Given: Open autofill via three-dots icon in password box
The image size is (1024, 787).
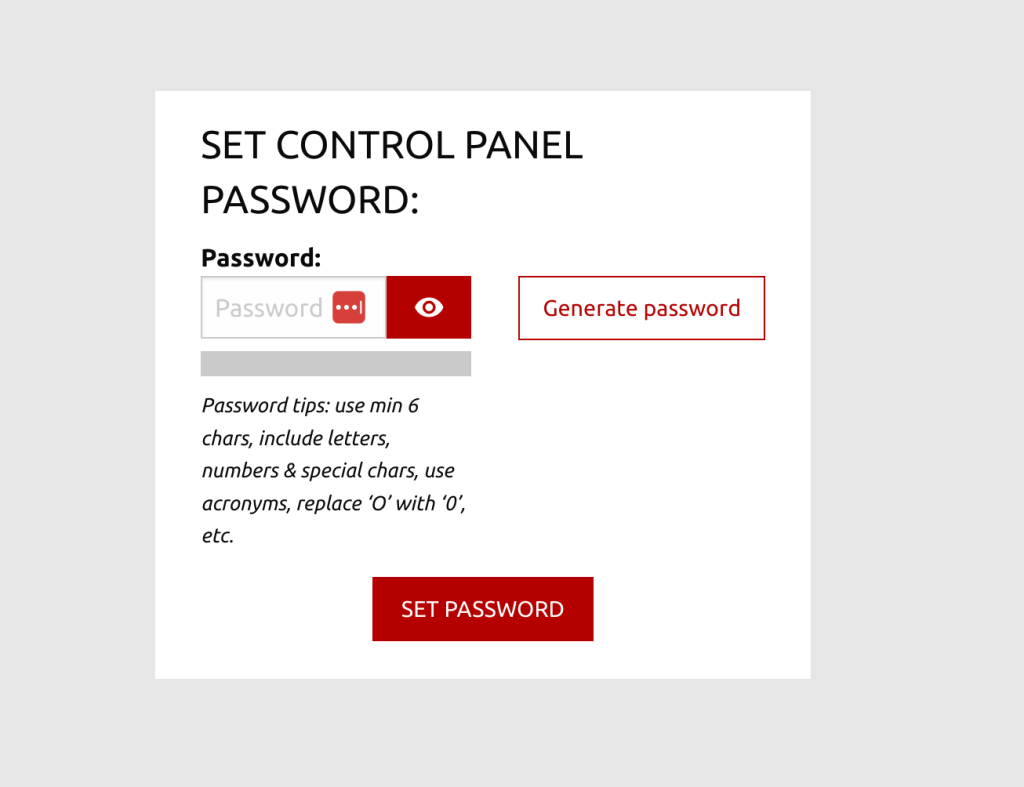Looking at the screenshot, I should (349, 308).
